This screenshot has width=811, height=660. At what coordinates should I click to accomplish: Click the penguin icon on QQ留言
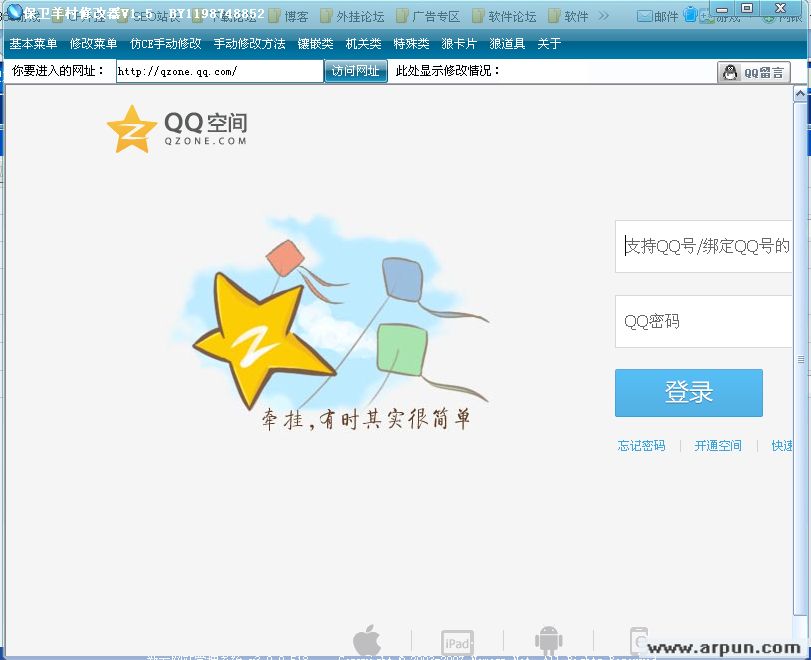point(730,72)
